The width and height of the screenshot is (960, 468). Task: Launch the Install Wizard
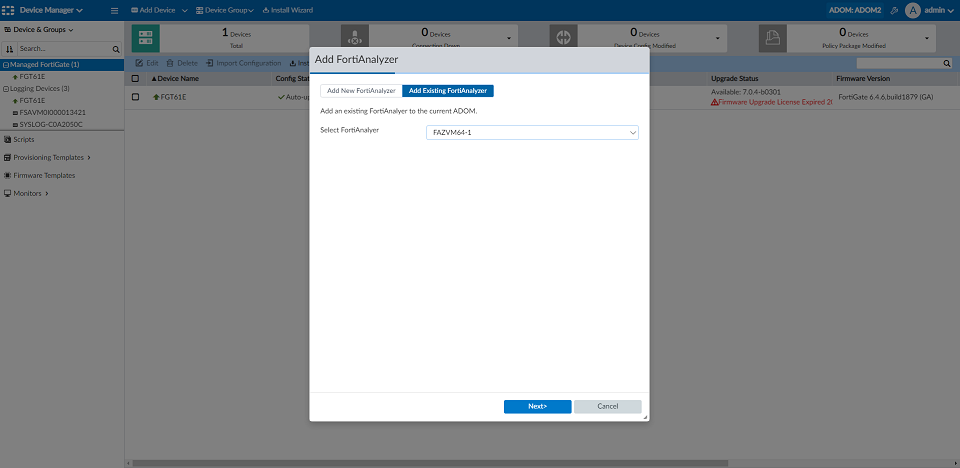288,10
